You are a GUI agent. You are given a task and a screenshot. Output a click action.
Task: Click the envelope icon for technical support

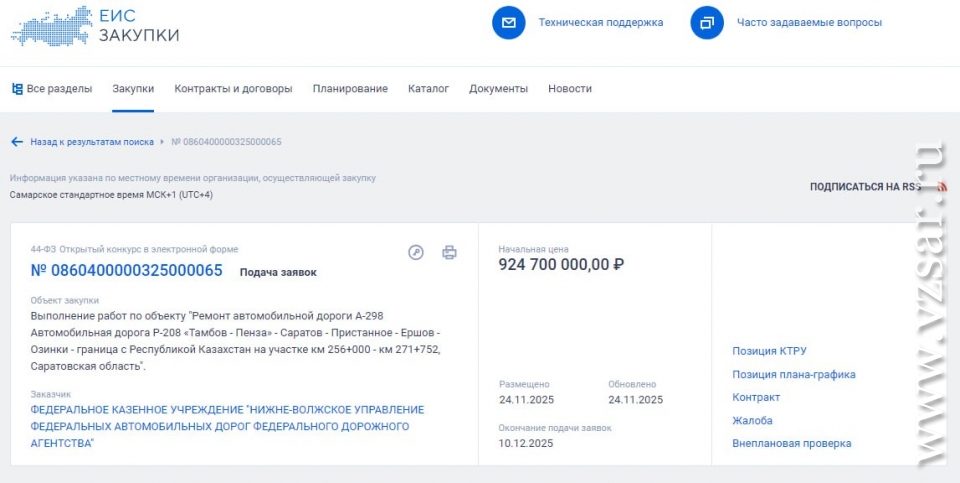tap(508, 22)
